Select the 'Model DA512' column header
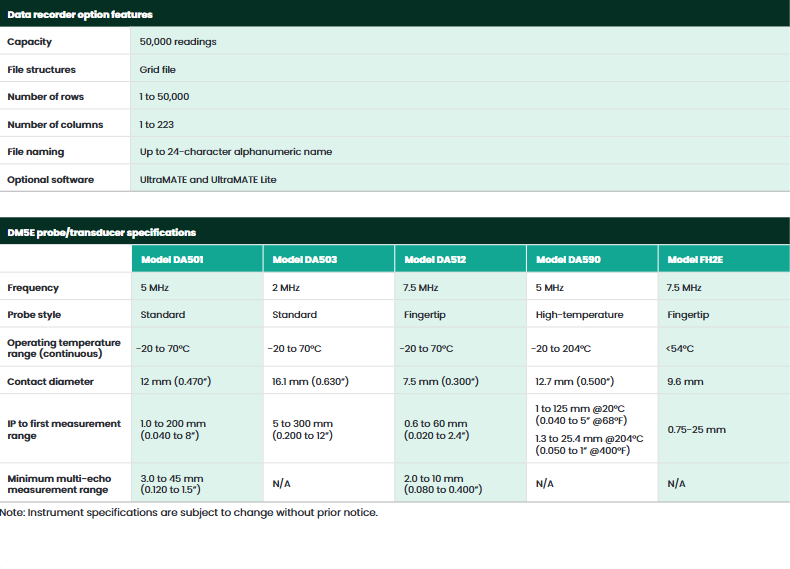This screenshot has height=569, width=790. point(435,259)
